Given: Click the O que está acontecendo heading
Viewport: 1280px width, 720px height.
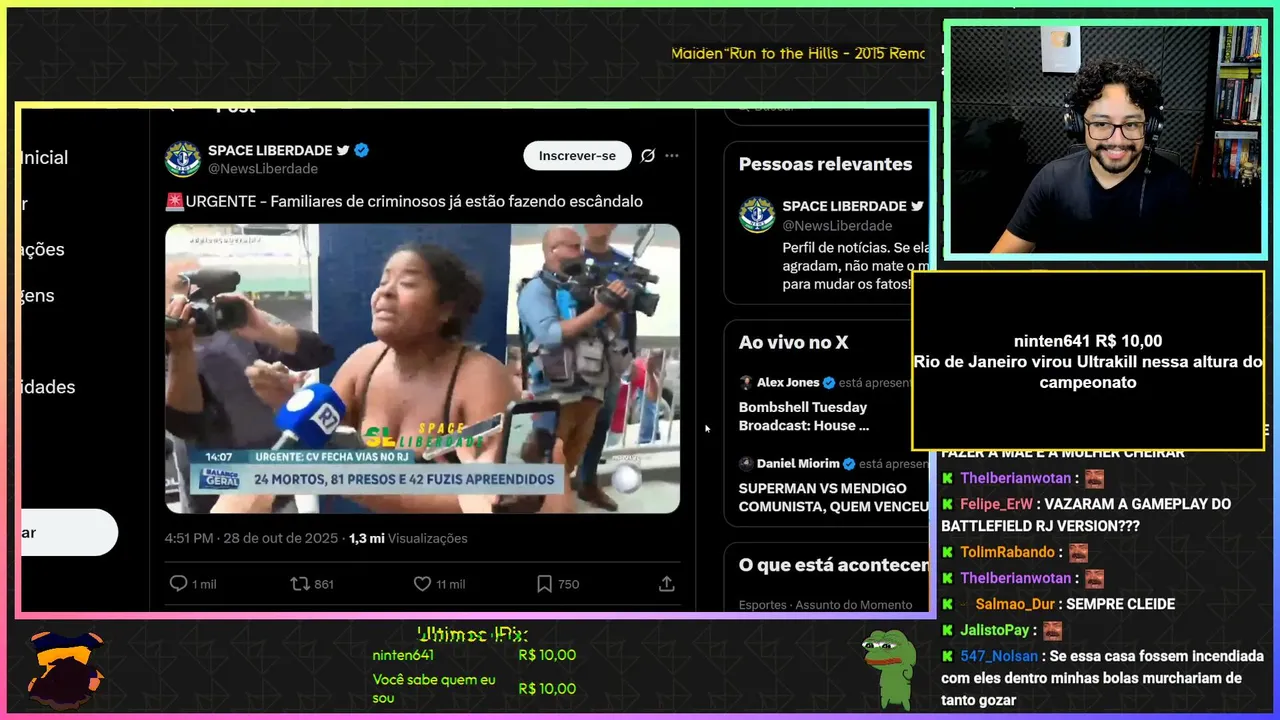Looking at the screenshot, I should pos(834,565).
